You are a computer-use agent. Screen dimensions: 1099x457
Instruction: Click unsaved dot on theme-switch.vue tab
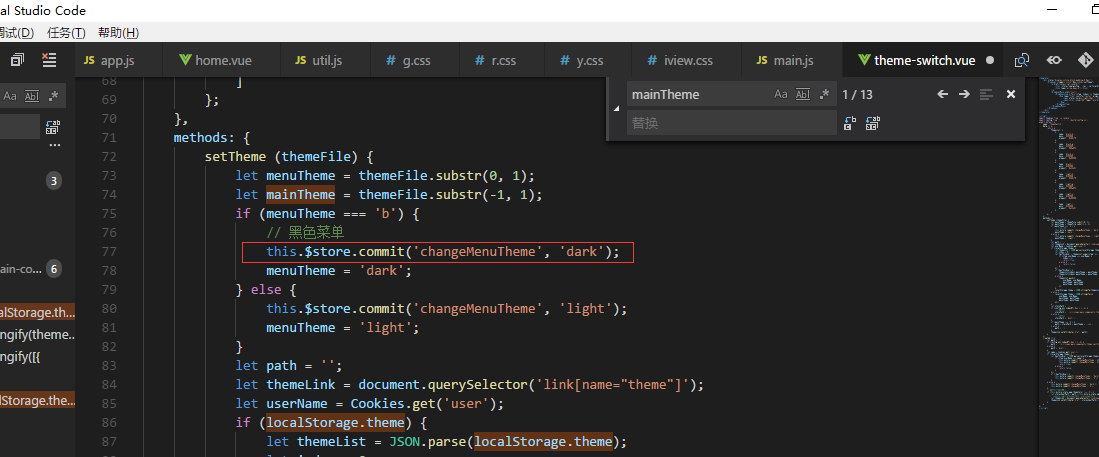(990, 60)
